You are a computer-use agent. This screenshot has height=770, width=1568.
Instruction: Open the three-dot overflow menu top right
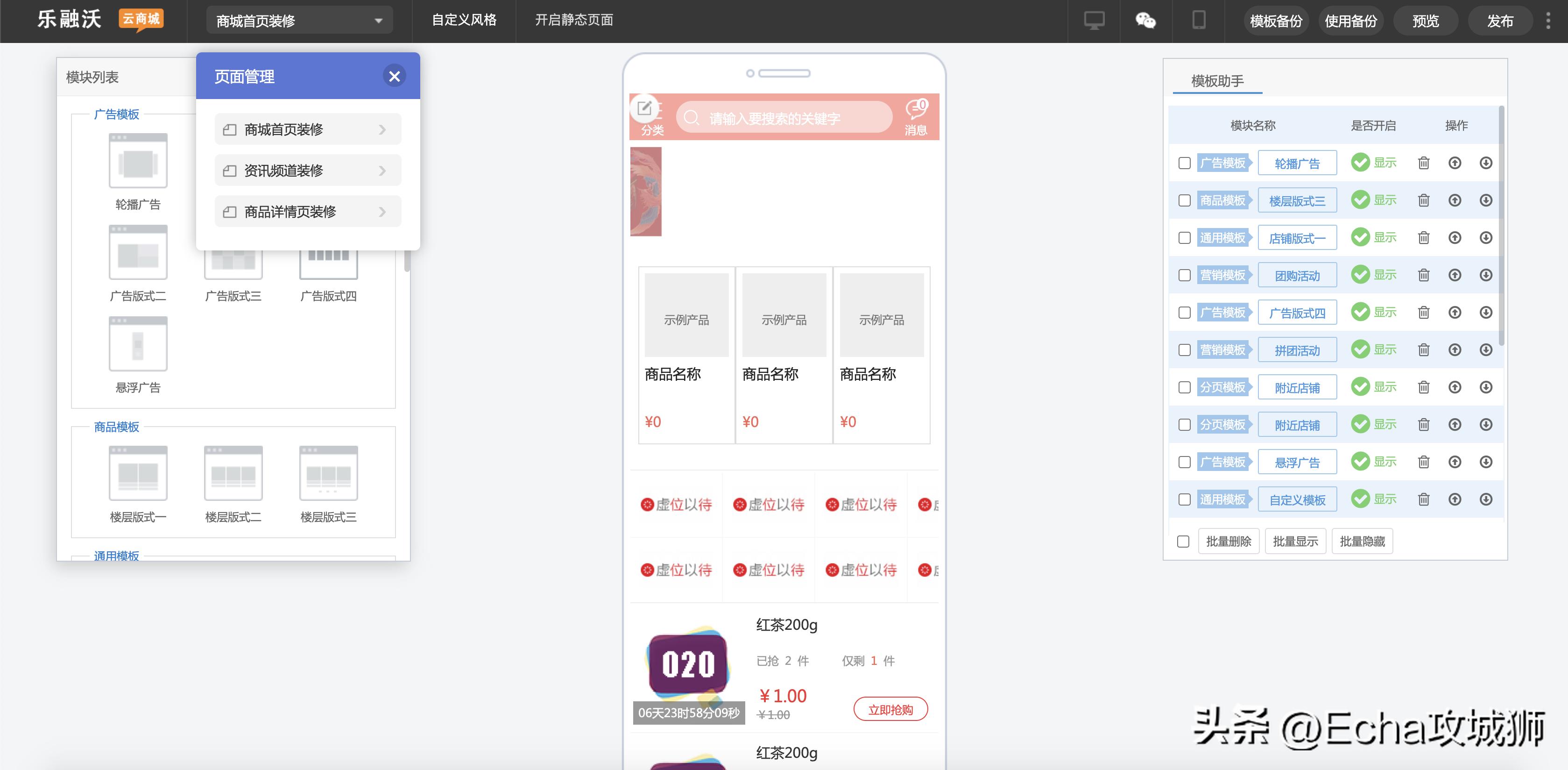(x=1548, y=20)
